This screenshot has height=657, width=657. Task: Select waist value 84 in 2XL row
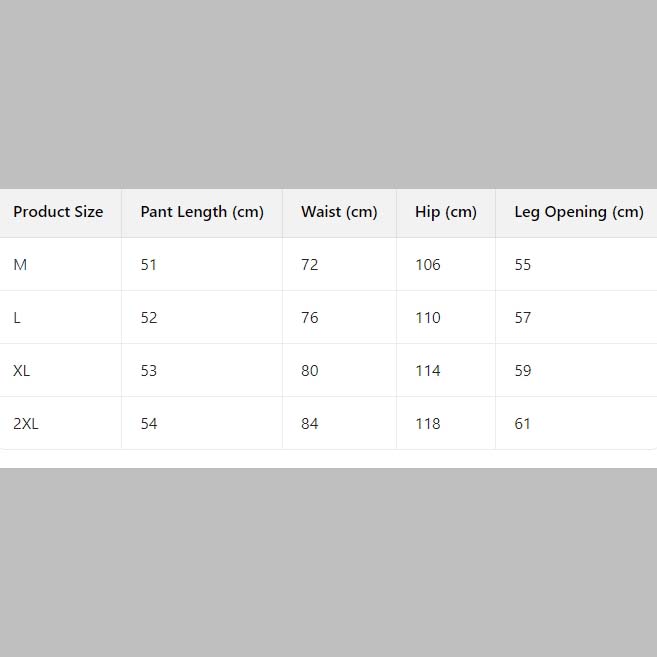pyautogui.click(x=310, y=424)
